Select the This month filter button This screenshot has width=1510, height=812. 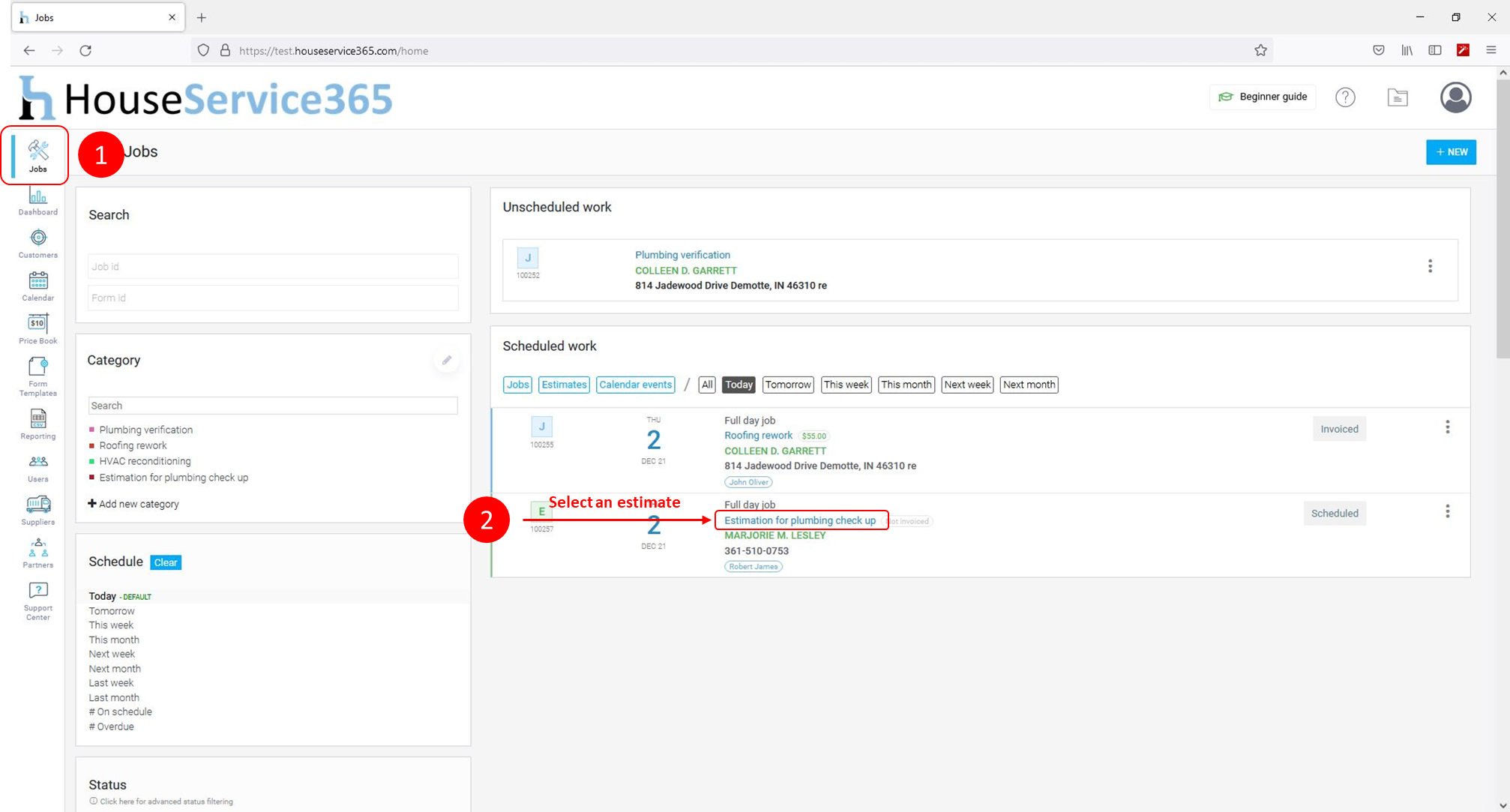click(x=906, y=385)
